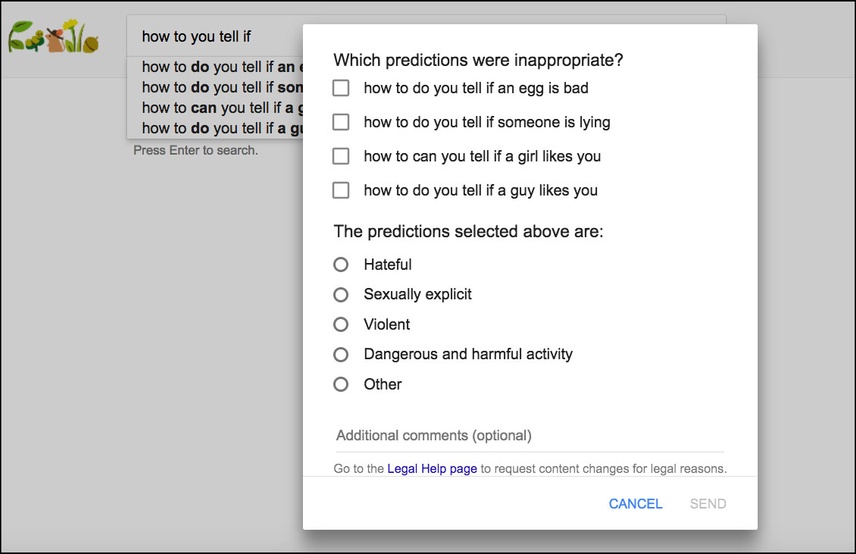Click the 'Press Enter to search.' hint text
This screenshot has width=856, height=554.
(x=195, y=150)
